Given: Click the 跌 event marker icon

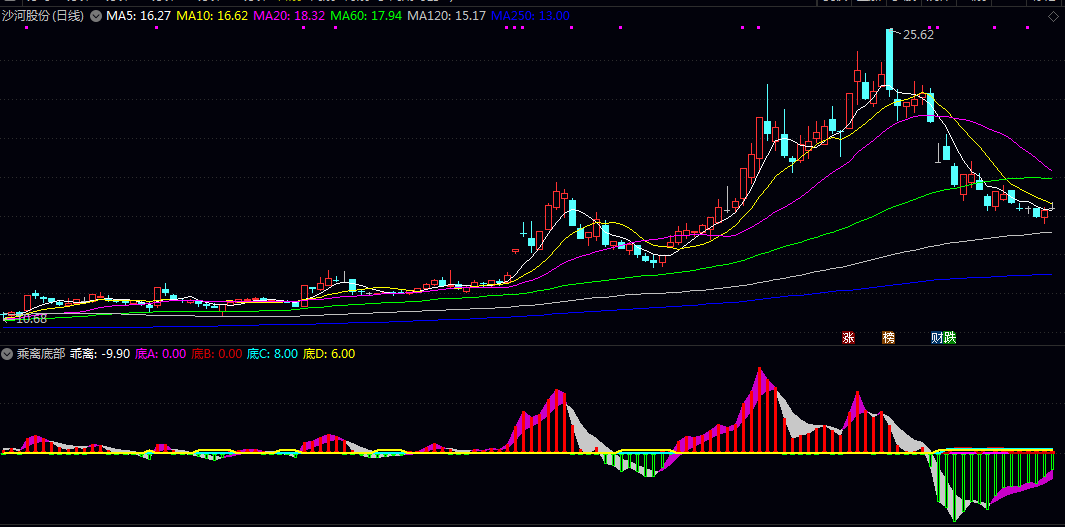Looking at the screenshot, I should click(x=950, y=338).
